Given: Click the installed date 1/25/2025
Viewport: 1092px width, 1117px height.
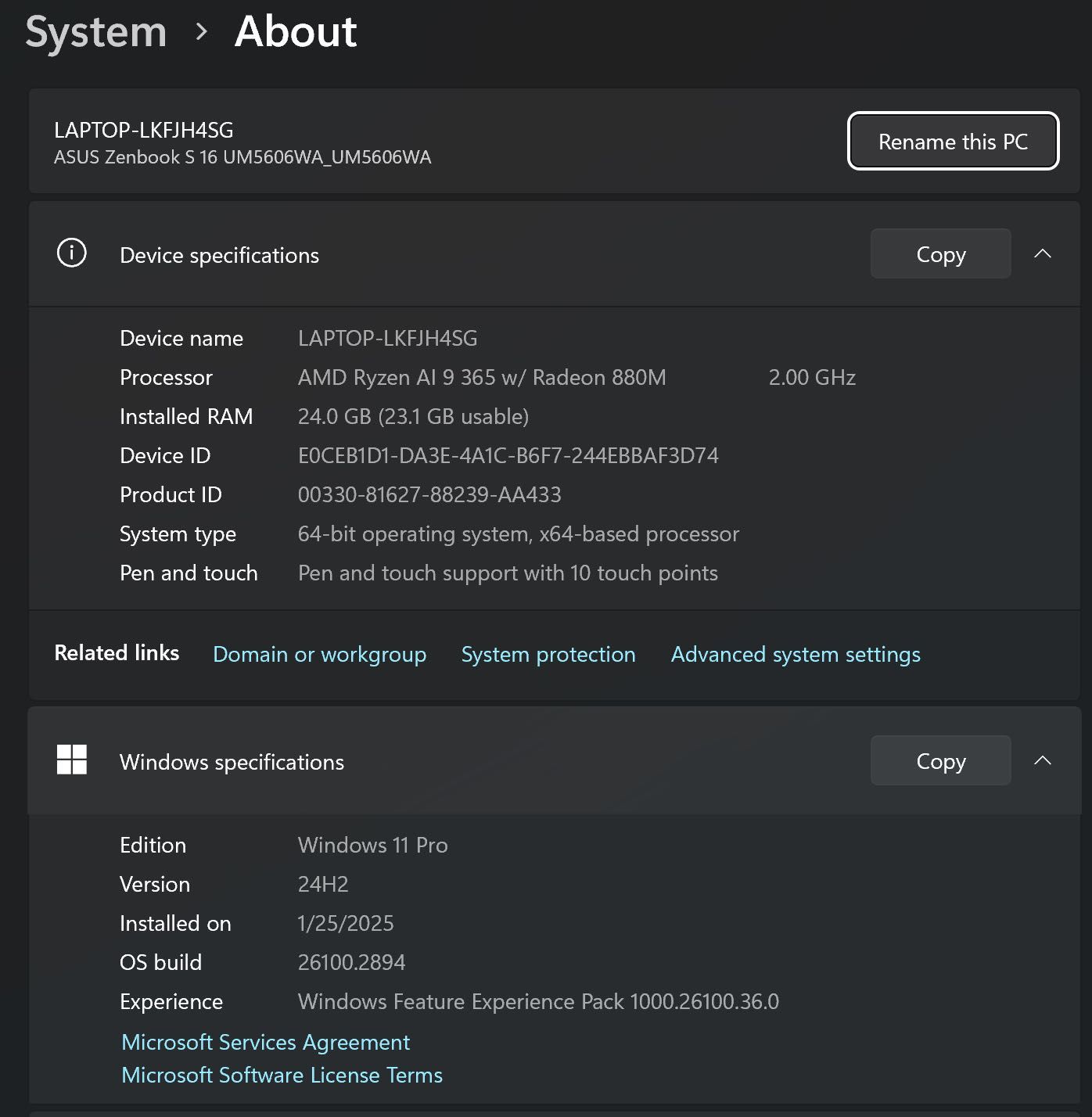Looking at the screenshot, I should pos(346,923).
